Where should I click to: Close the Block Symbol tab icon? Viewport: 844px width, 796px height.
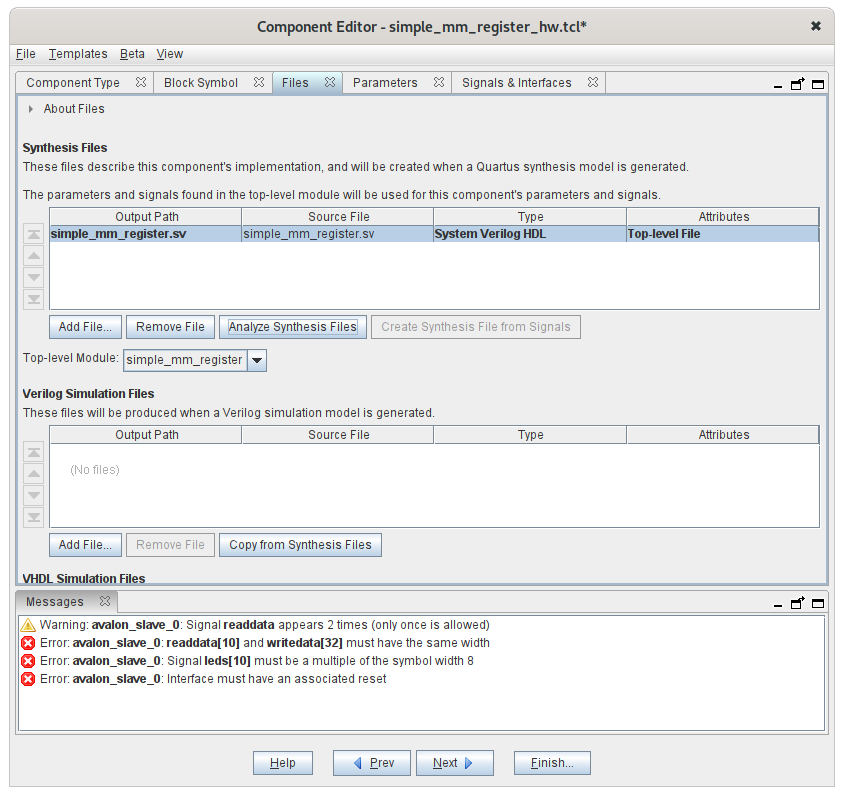click(x=259, y=83)
